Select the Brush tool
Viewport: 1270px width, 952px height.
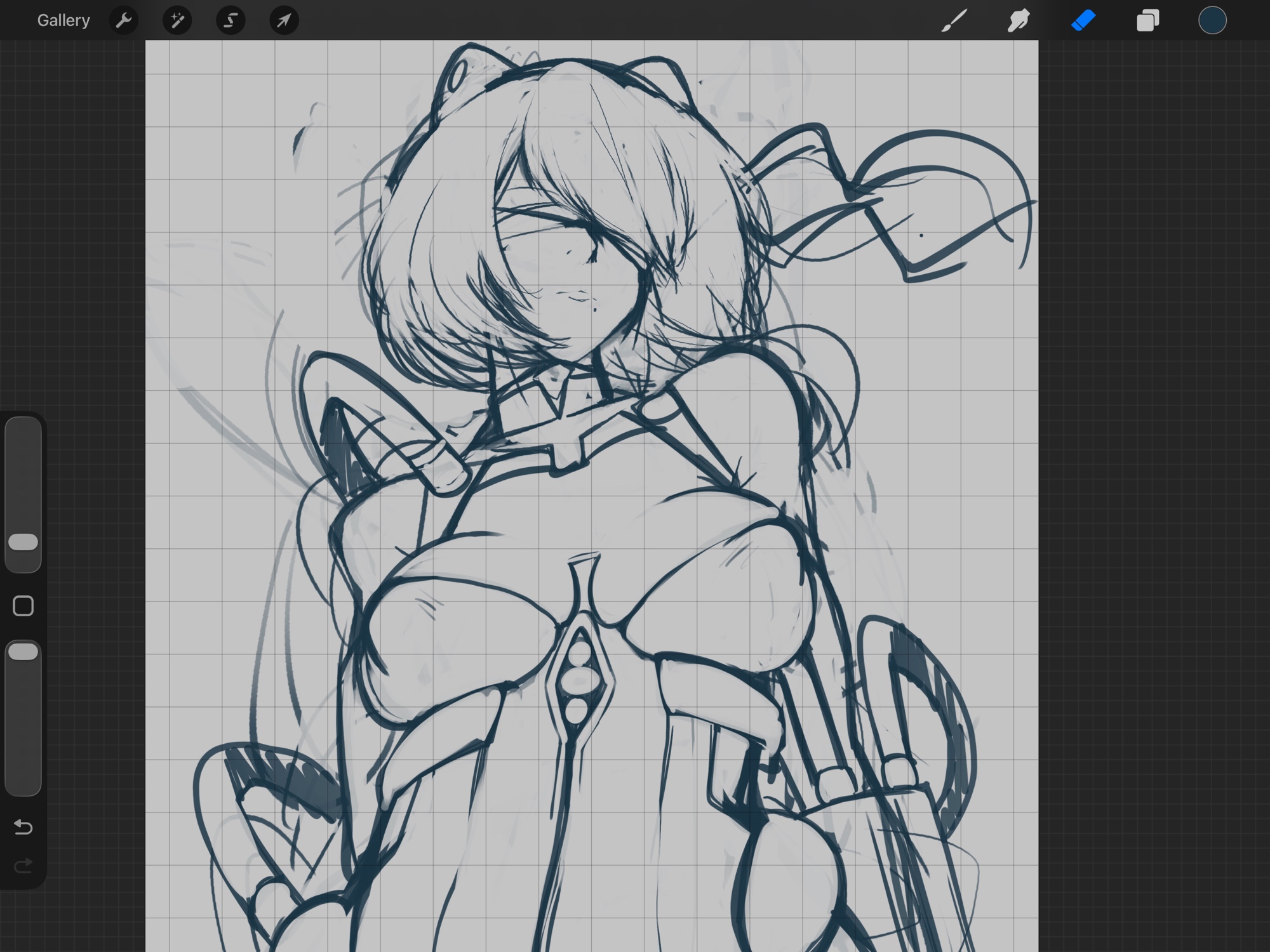tap(954, 20)
